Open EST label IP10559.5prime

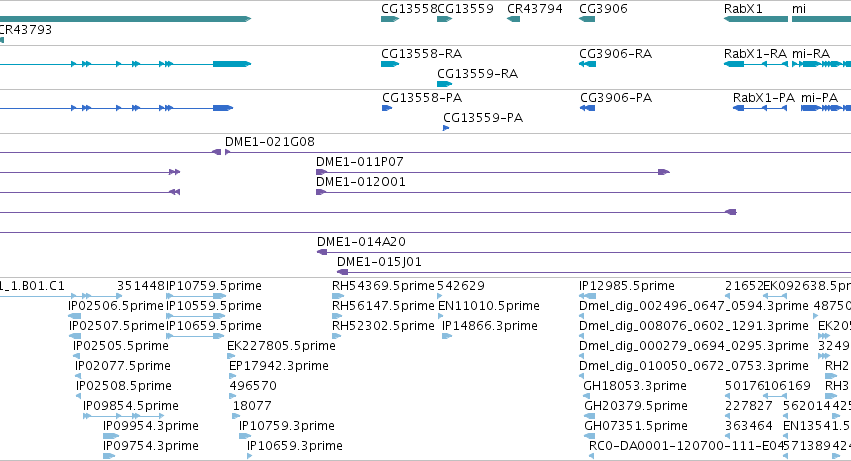pyautogui.click(x=214, y=306)
